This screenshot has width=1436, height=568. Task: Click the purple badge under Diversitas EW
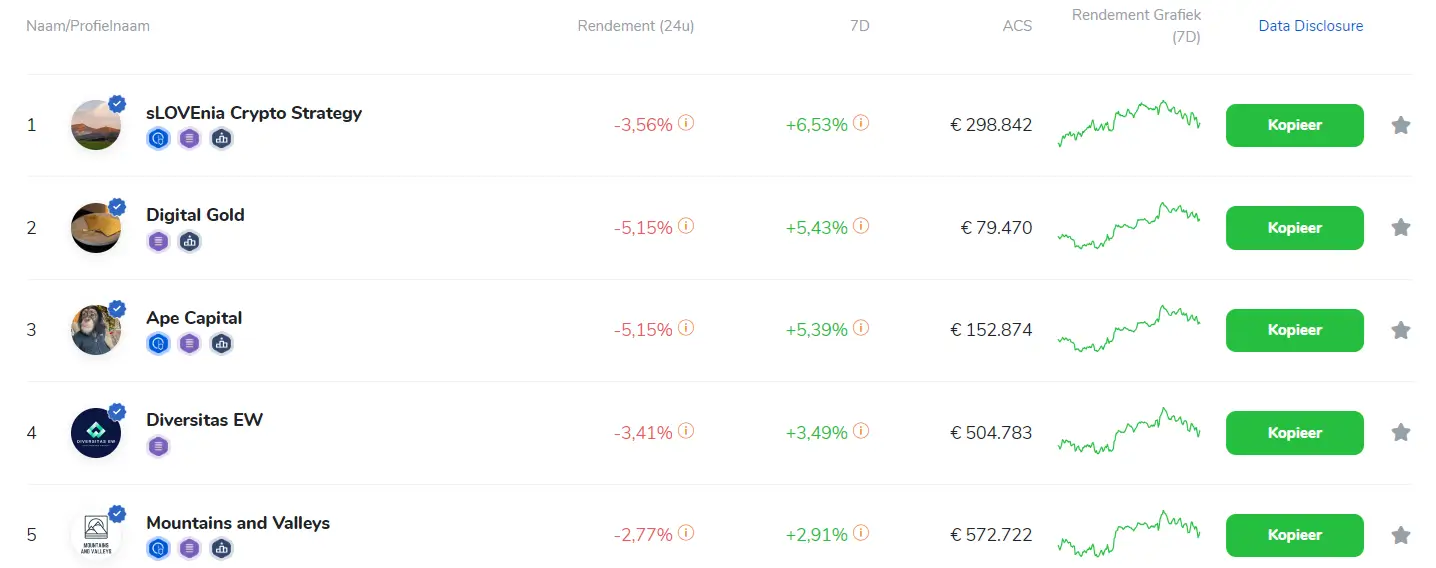[x=158, y=446]
